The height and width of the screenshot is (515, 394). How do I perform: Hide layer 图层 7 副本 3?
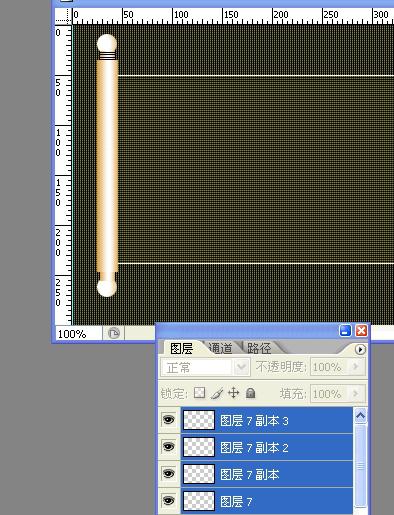tap(169, 420)
